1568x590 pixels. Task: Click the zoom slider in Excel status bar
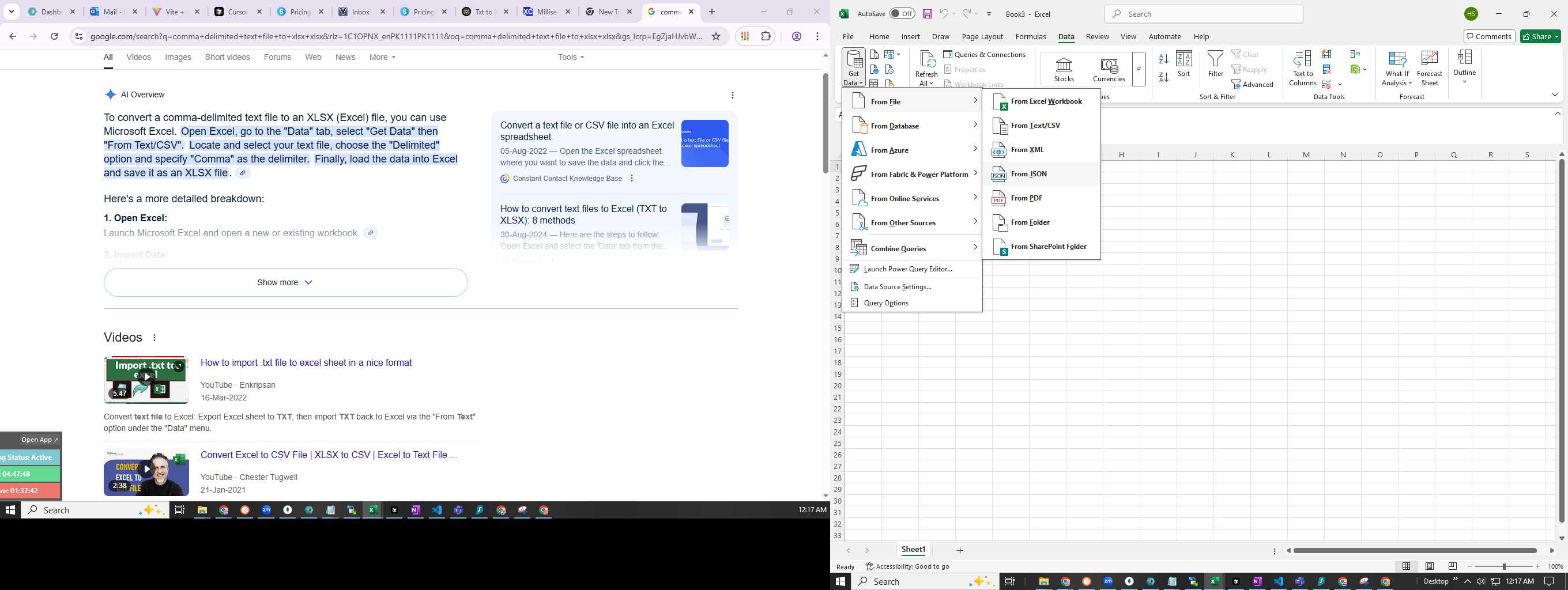(1503, 566)
